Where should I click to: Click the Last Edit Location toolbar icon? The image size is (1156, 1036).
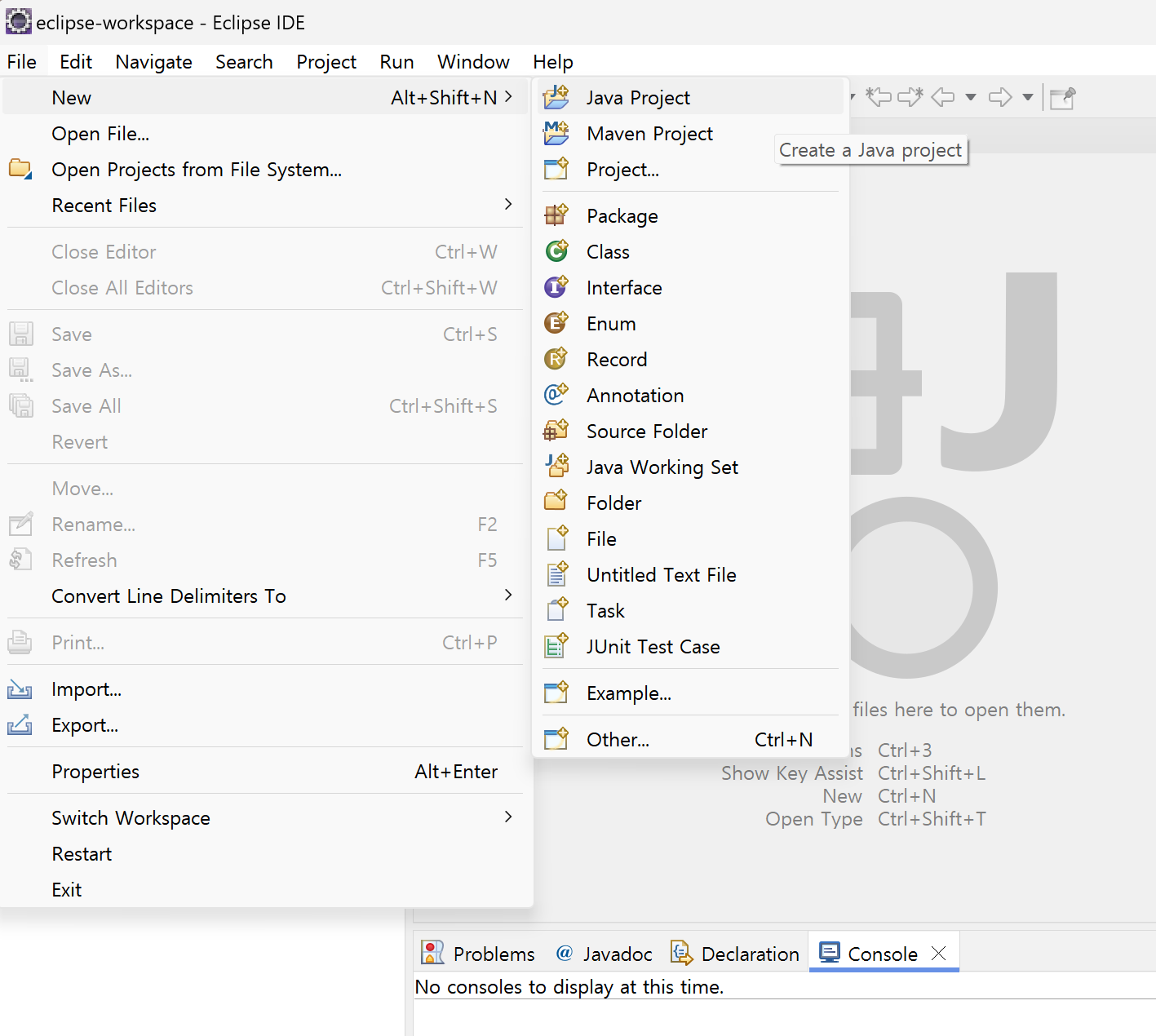click(878, 97)
